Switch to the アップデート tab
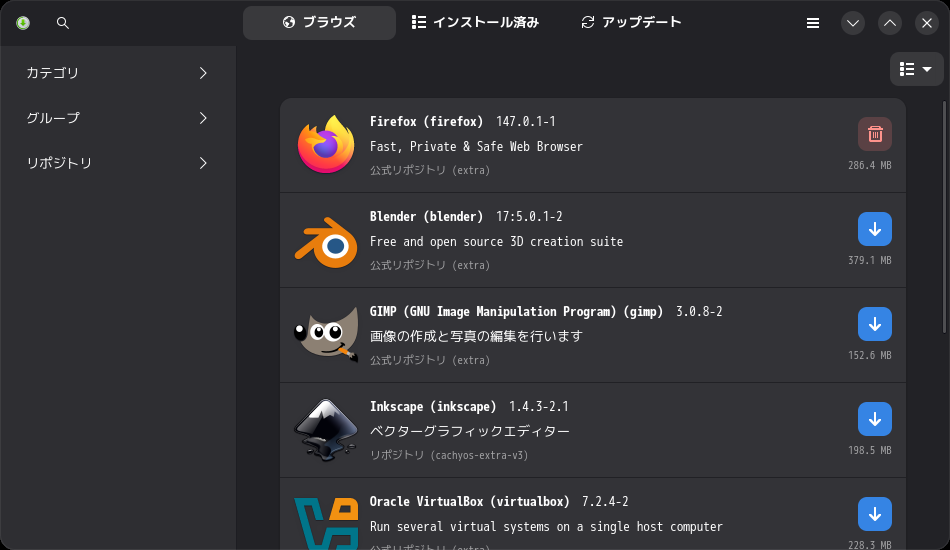This screenshot has width=950, height=550. tap(631, 22)
